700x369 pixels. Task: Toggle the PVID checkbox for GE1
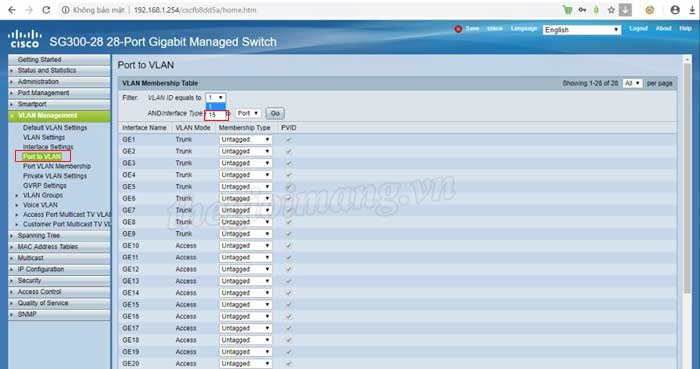(288, 140)
